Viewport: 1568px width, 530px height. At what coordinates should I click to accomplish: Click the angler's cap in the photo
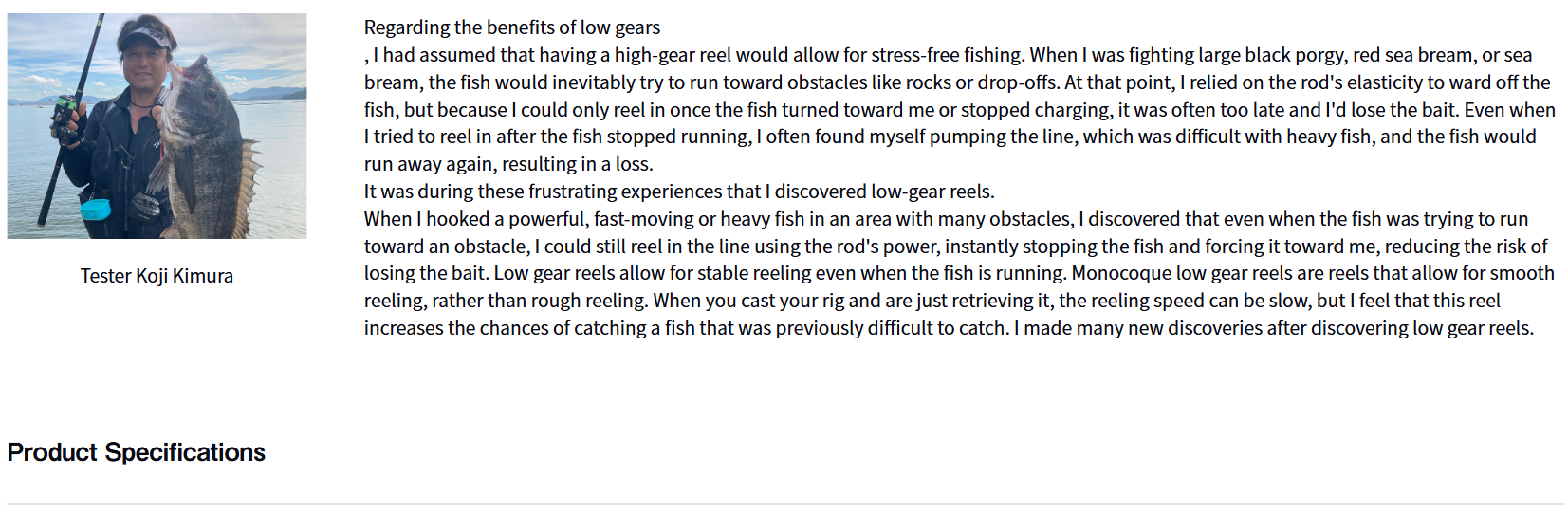(x=147, y=36)
